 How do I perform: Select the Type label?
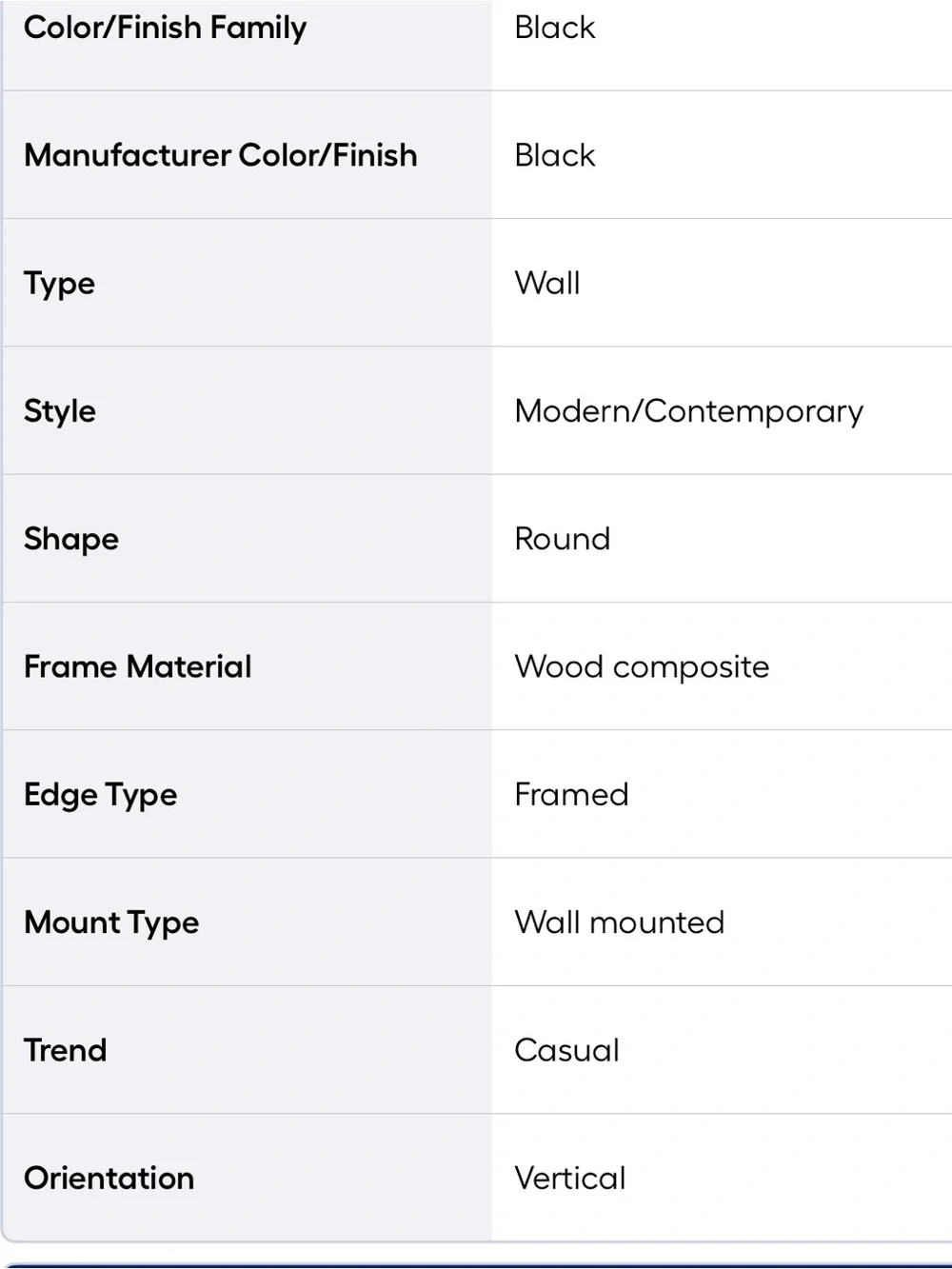pyautogui.click(x=59, y=284)
